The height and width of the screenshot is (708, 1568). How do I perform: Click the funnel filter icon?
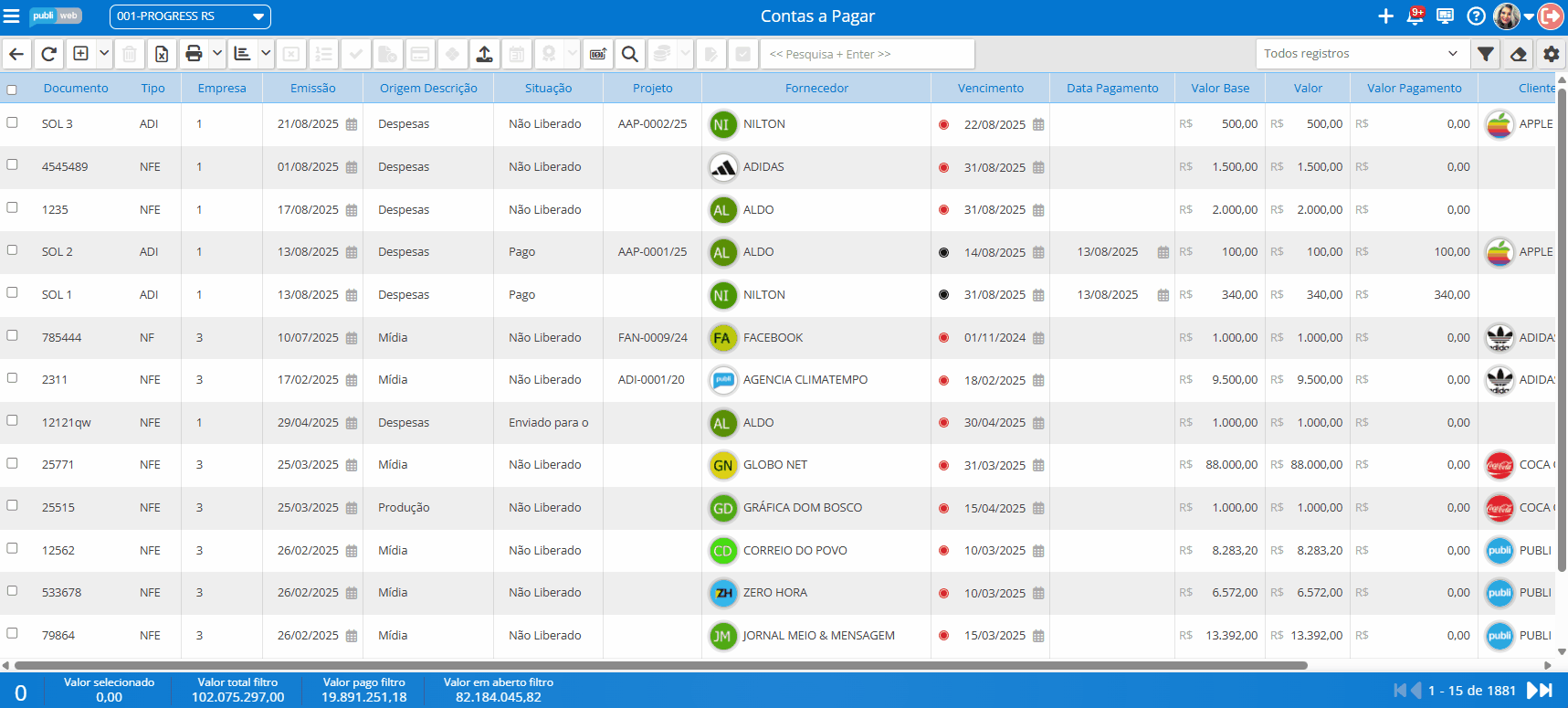click(1486, 54)
